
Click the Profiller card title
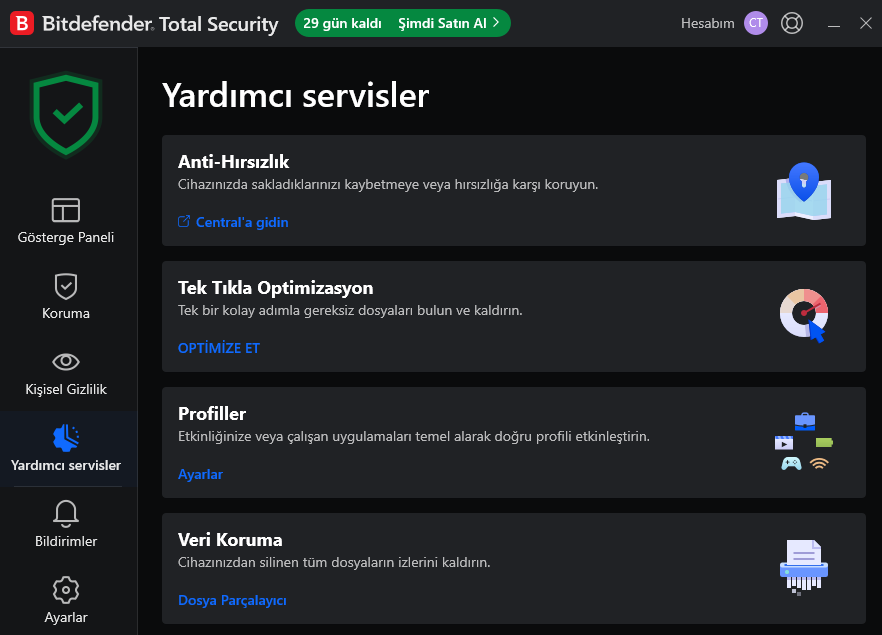pyautogui.click(x=212, y=414)
